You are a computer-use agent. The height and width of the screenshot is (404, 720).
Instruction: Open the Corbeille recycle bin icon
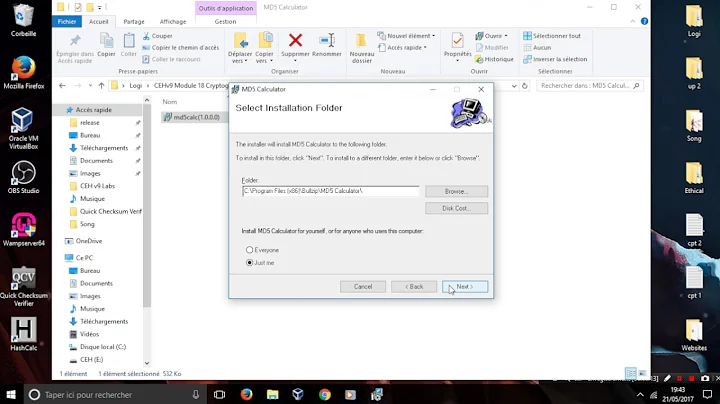(x=23, y=20)
